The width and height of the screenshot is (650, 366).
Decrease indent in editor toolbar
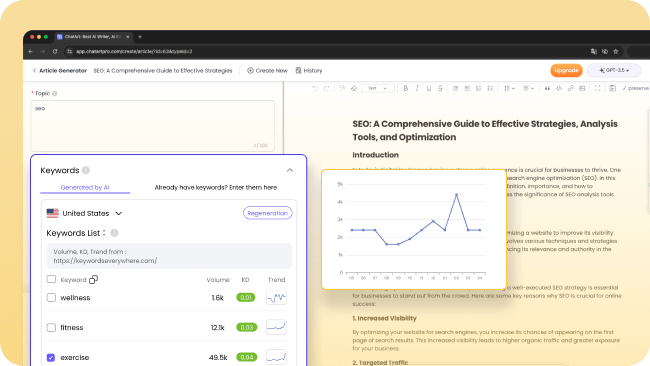pyautogui.click(x=455, y=88)
